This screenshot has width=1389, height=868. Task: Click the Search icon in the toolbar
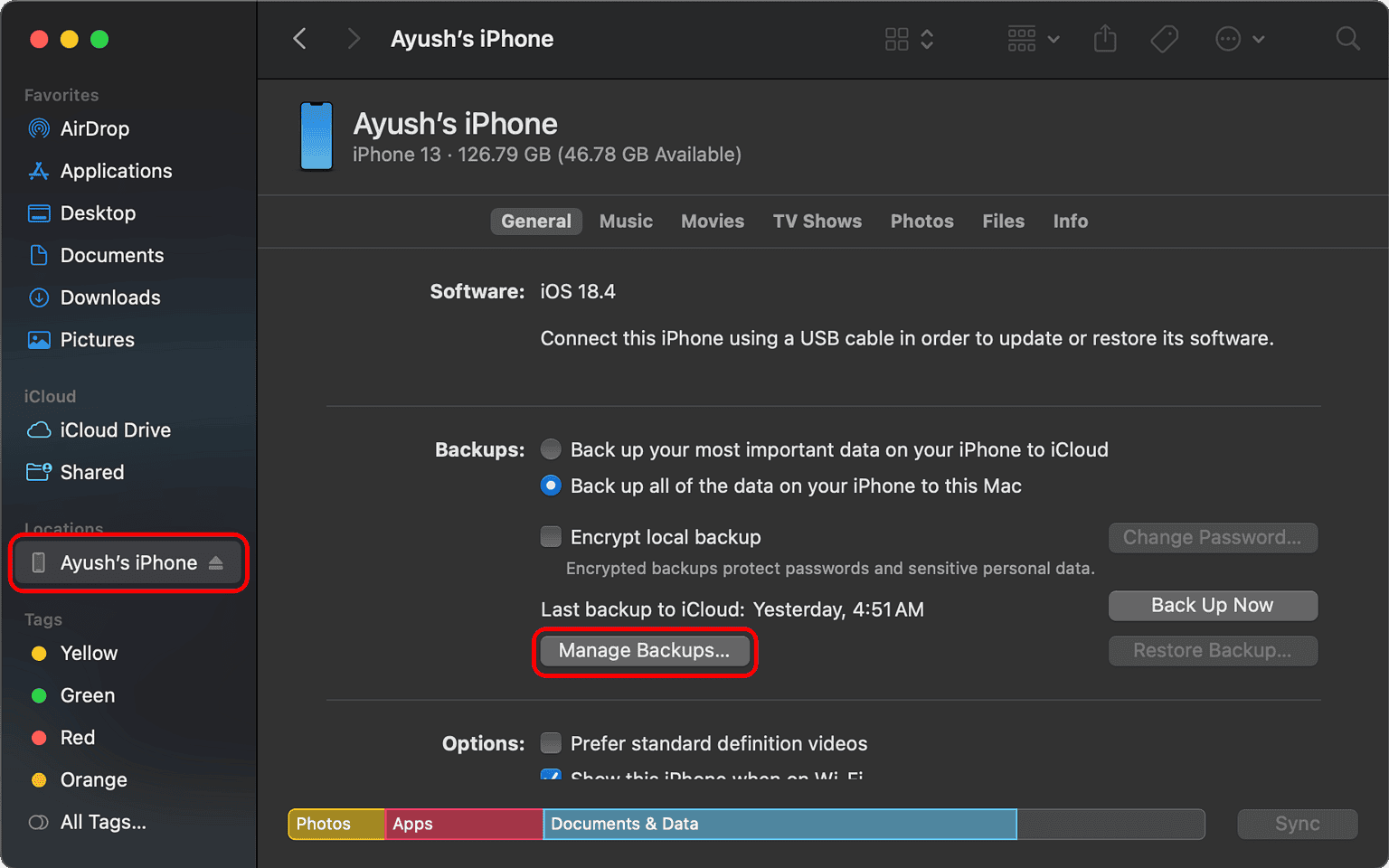tap(1346, 39)
